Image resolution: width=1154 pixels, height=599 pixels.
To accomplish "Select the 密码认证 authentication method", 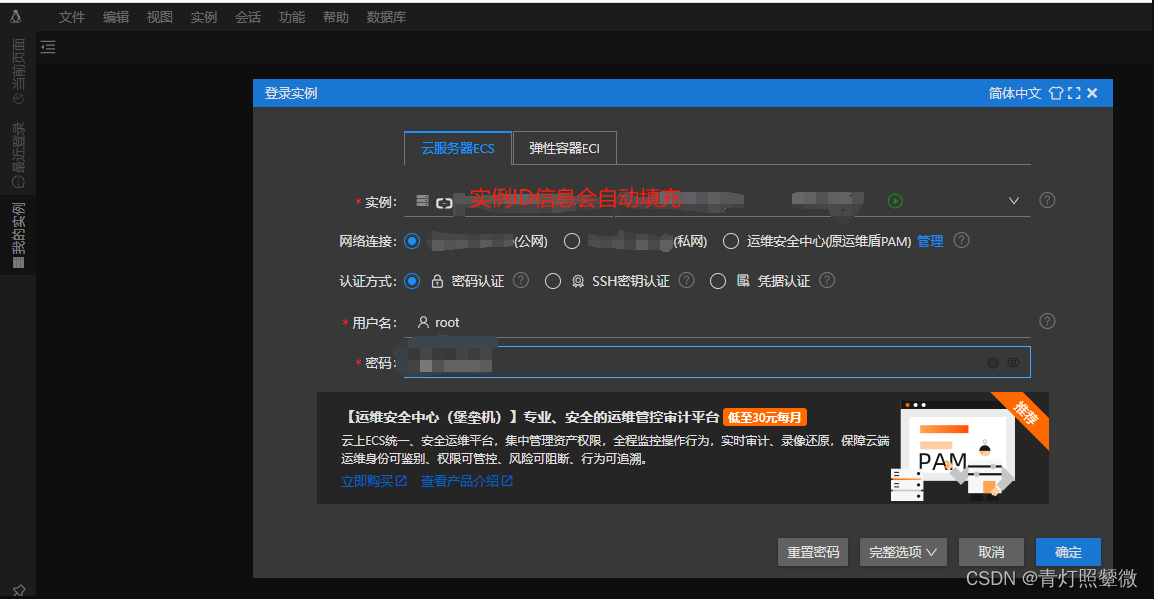I will pos(412,281).
